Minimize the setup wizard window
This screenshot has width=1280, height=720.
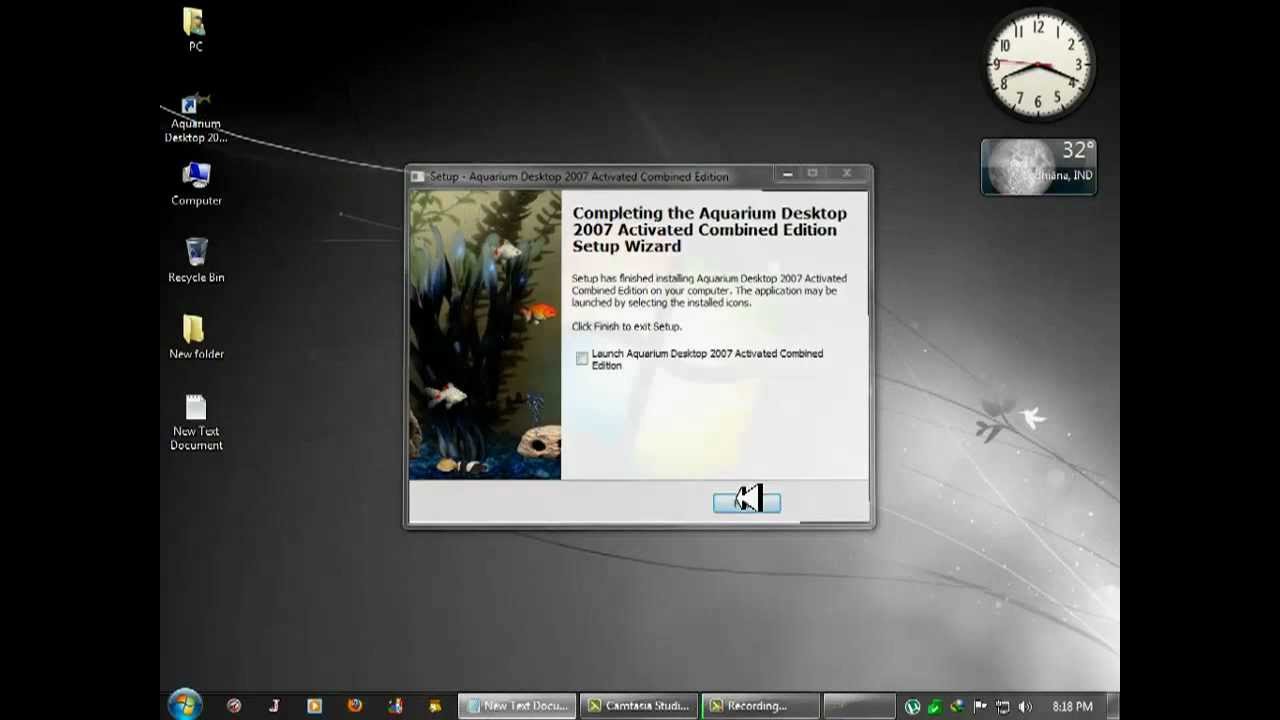tap(788, 174)
